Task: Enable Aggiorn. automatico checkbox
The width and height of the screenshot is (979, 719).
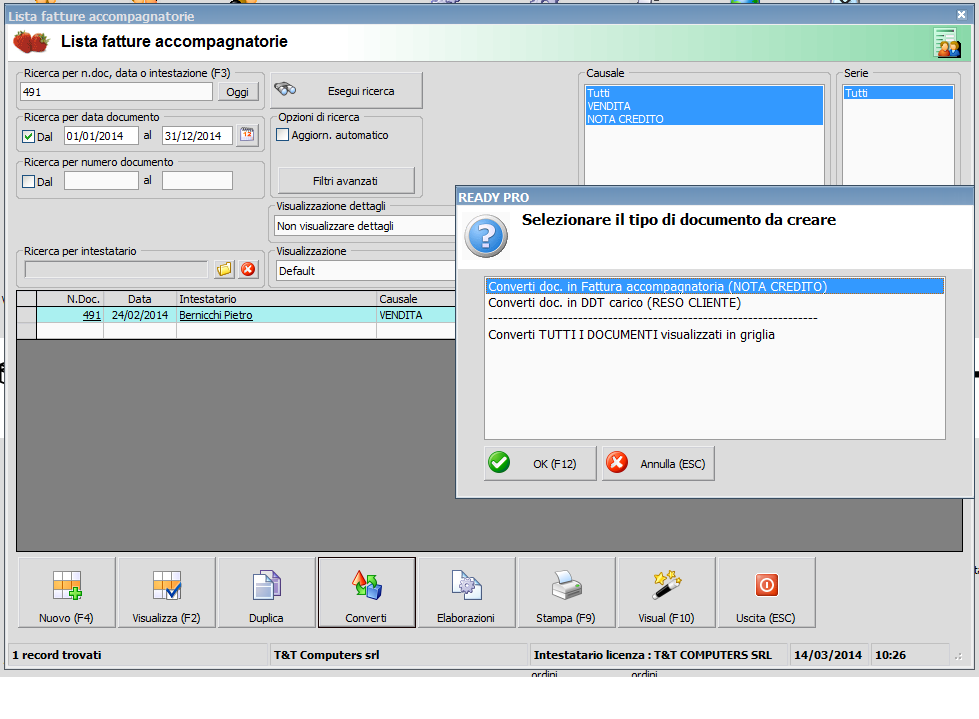Action: (x=283, y=135)
